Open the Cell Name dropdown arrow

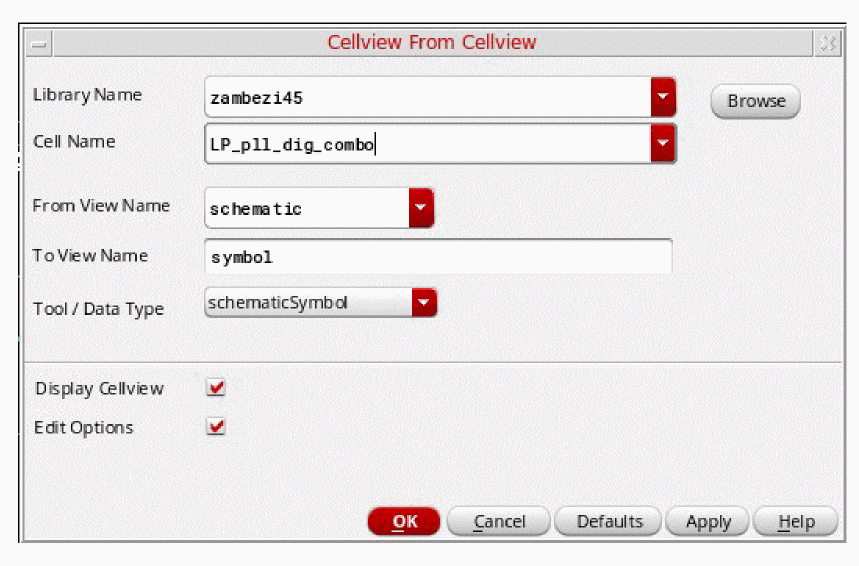[x=663, y=144]
